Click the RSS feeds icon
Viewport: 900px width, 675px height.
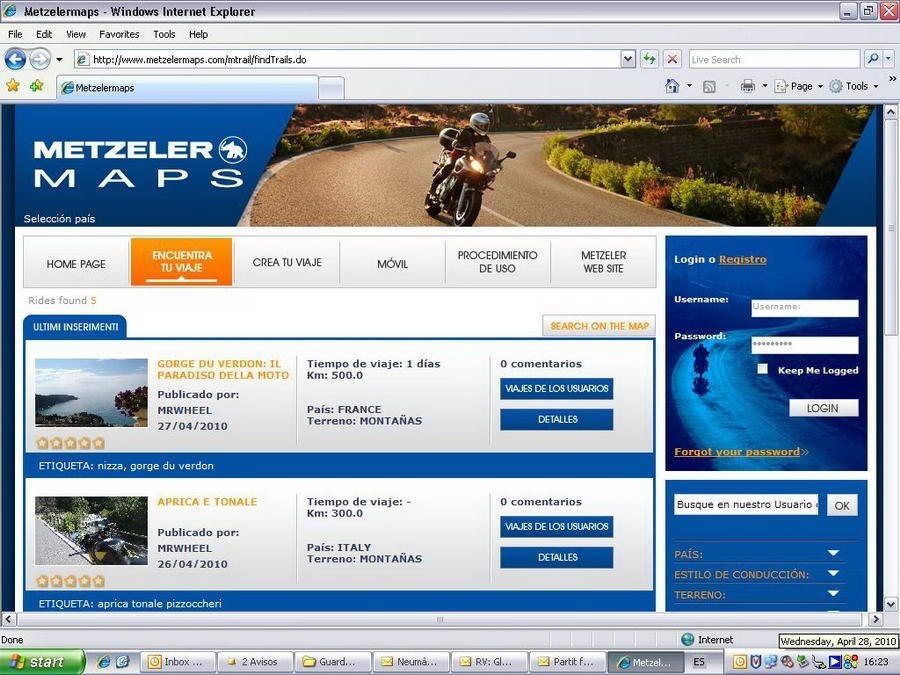tap(709, 87)
